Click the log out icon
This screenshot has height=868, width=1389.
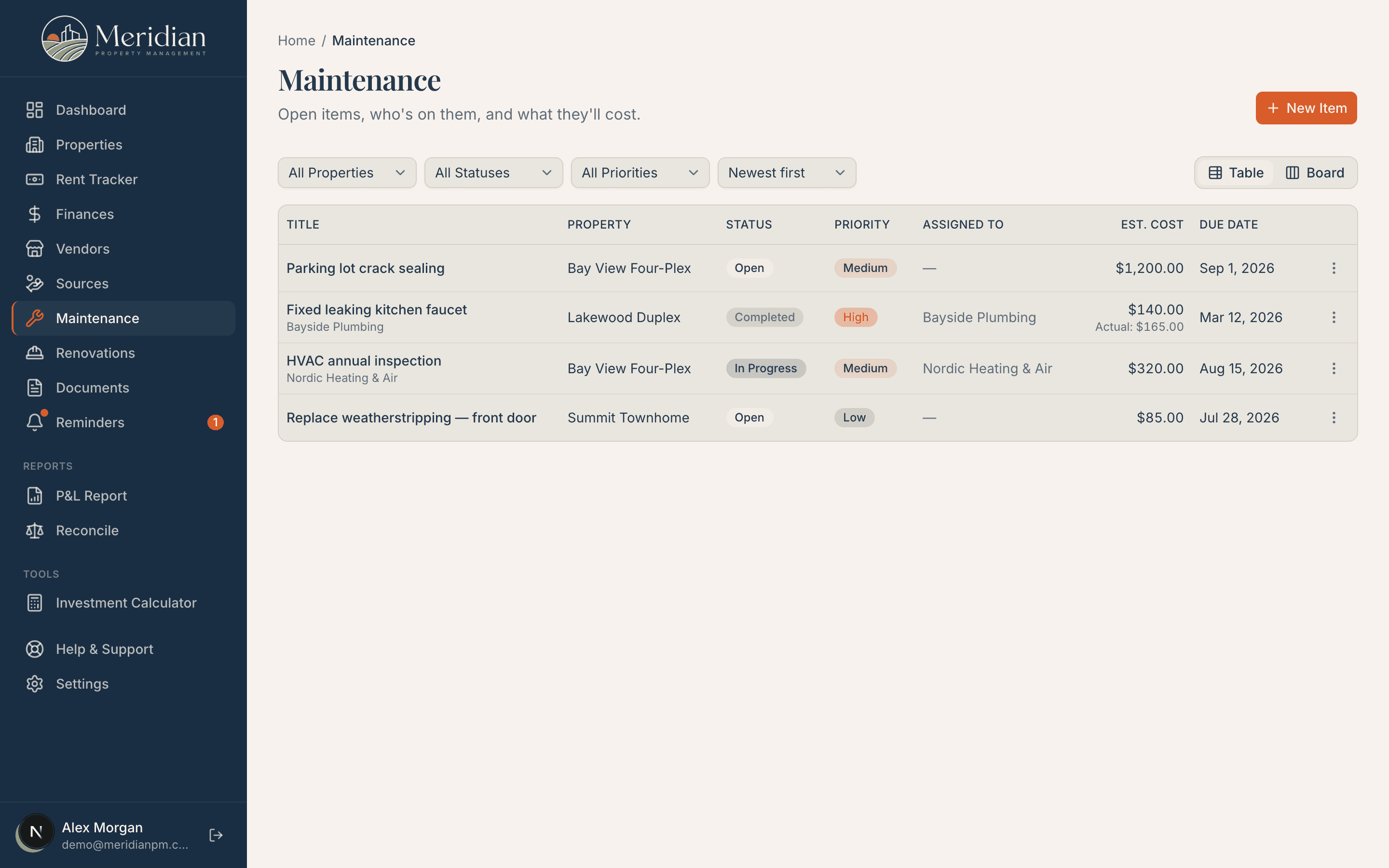216,835
